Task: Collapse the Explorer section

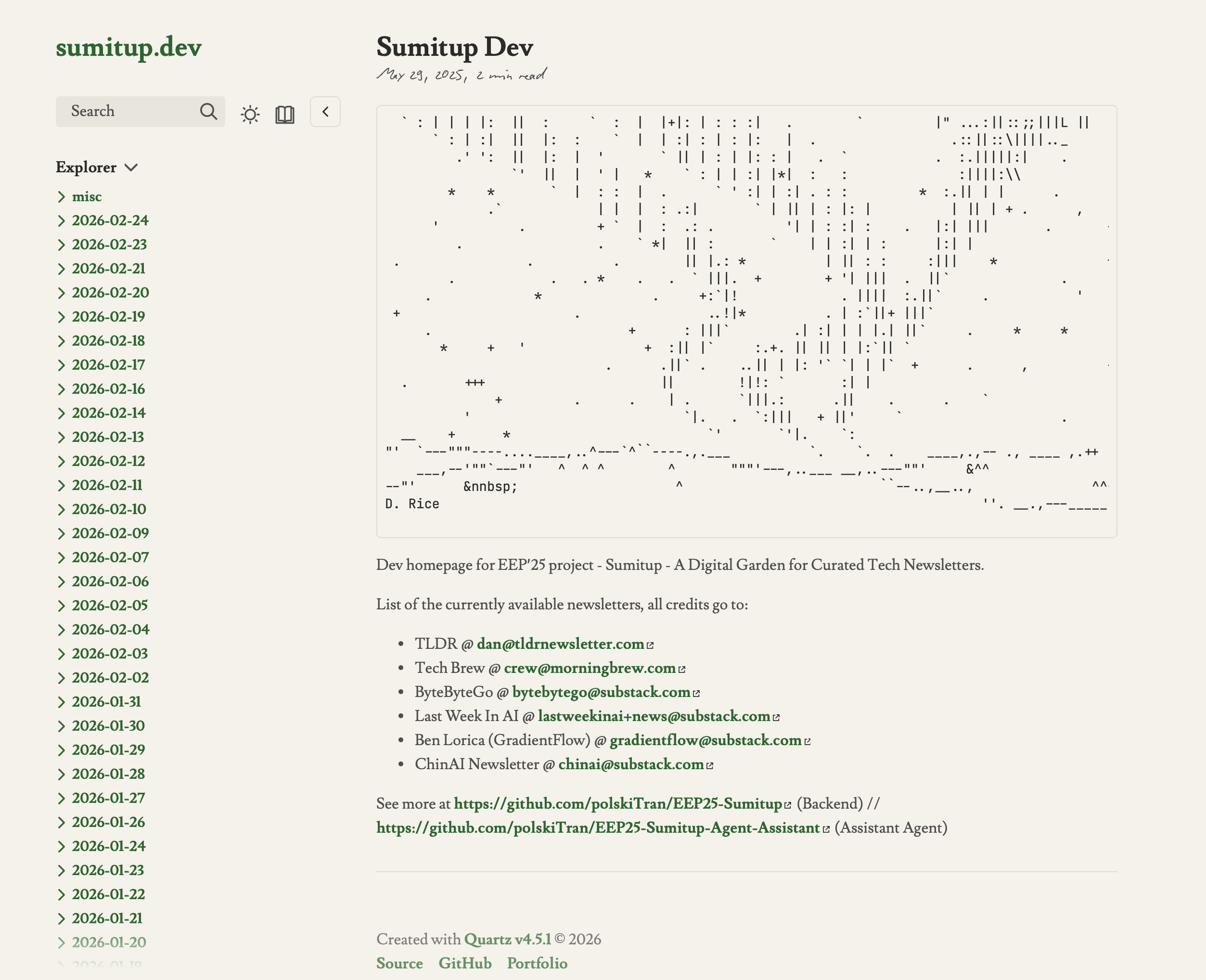Action: click(132, 167)
